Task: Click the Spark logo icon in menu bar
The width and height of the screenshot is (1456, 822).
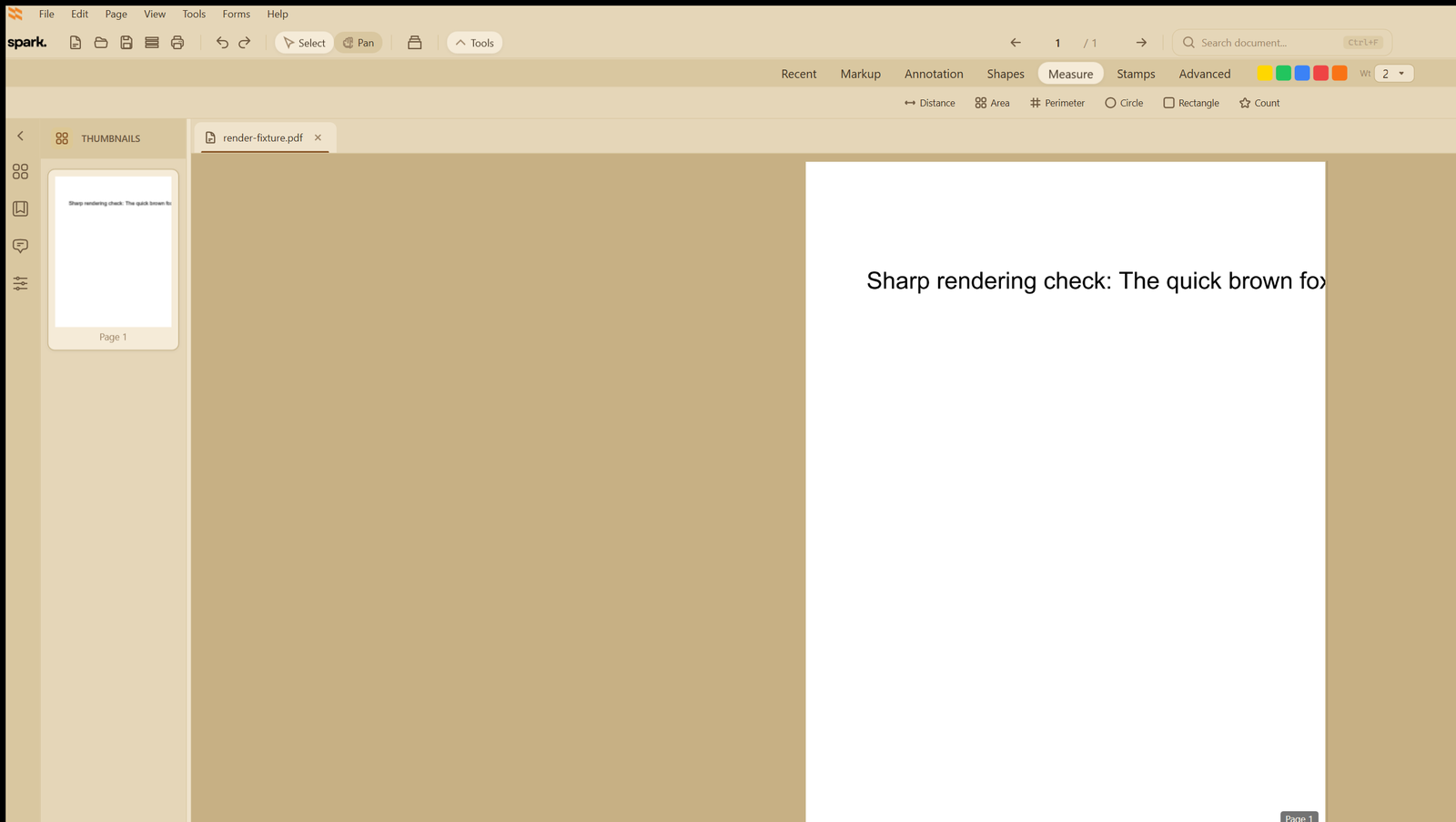Action: click(15, 14)
